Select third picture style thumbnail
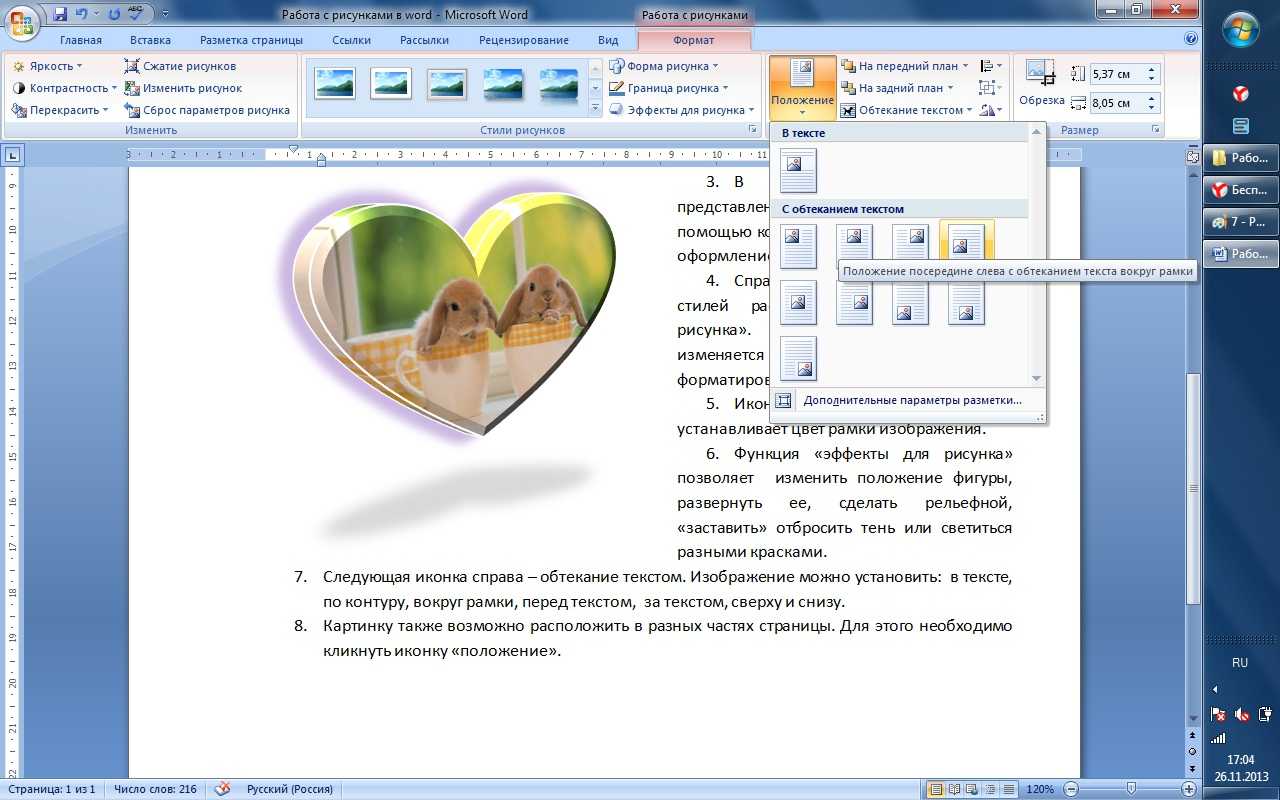The height and width of the screenshot is (800, 1280). click(x=447, y=84)
